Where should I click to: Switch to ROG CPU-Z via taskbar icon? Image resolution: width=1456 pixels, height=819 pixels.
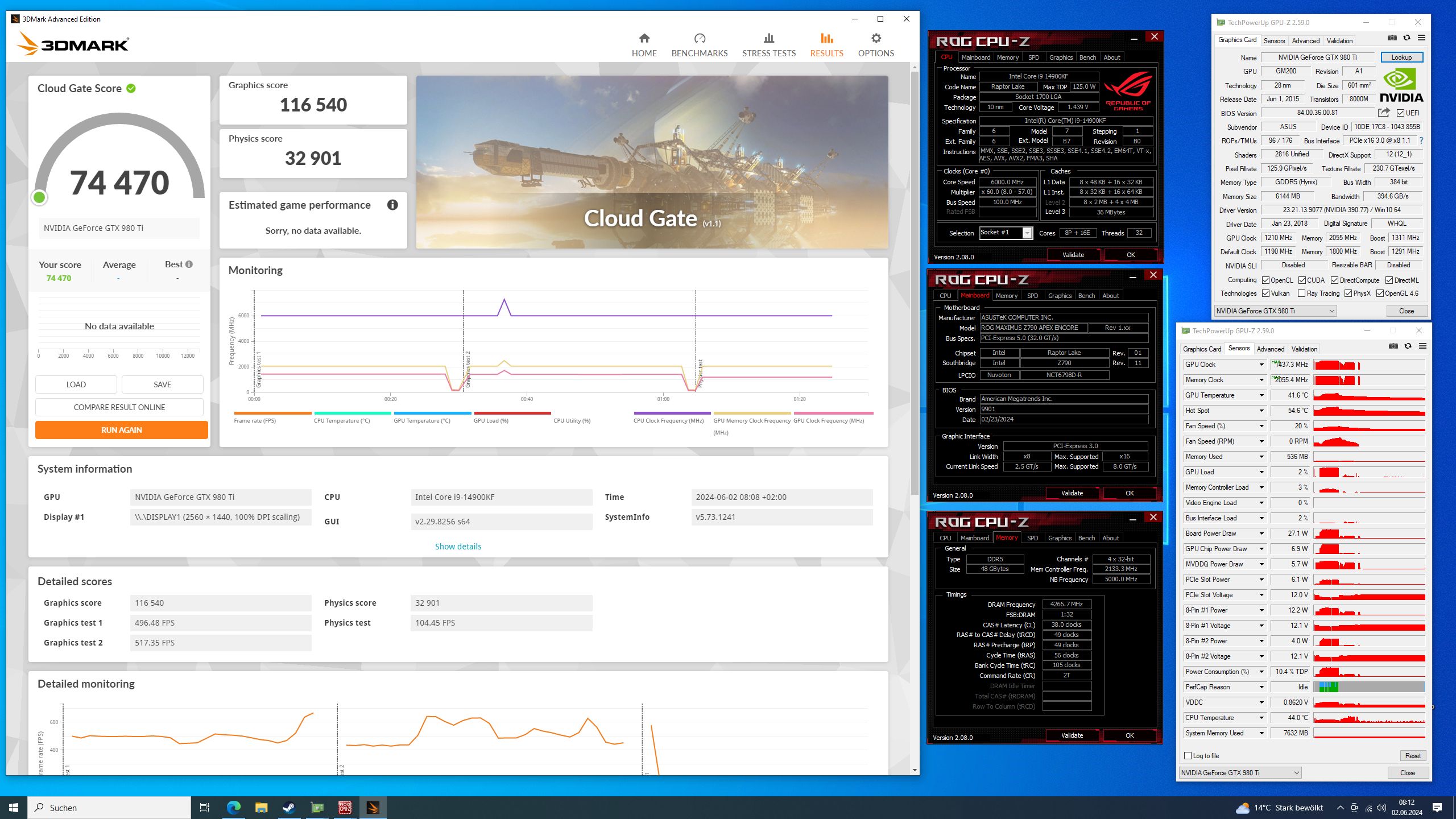(x=345, y=808)
